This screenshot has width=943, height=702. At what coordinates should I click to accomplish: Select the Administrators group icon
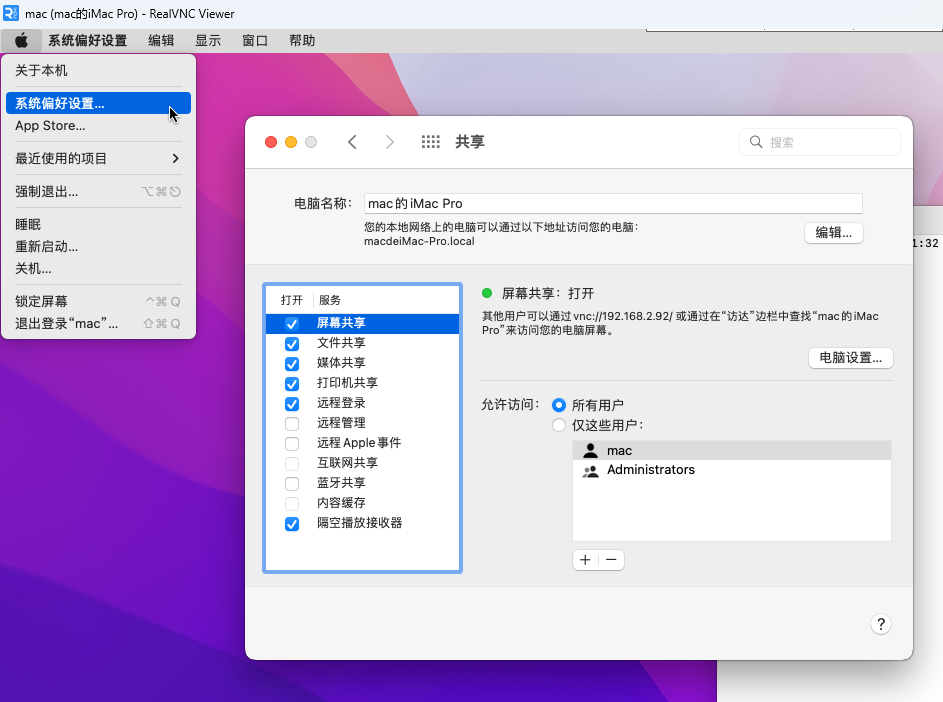pos(591,470)
